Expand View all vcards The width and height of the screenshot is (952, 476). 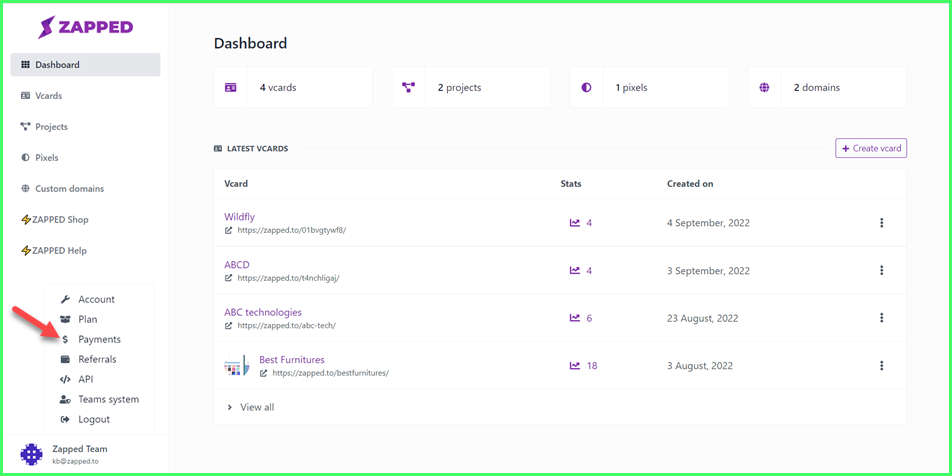[x=251, y=407]
